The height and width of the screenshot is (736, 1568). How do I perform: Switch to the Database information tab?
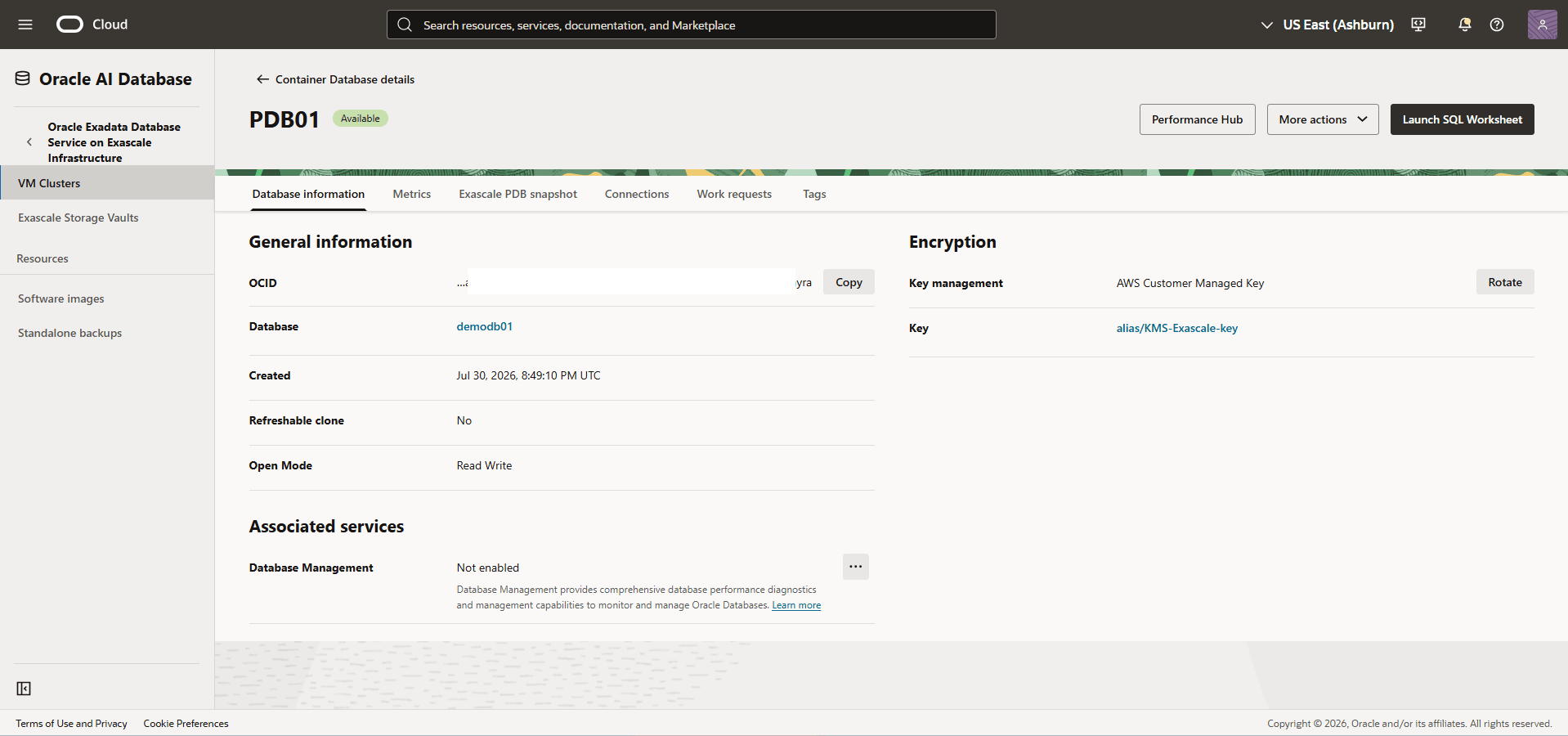click(308, 194)
